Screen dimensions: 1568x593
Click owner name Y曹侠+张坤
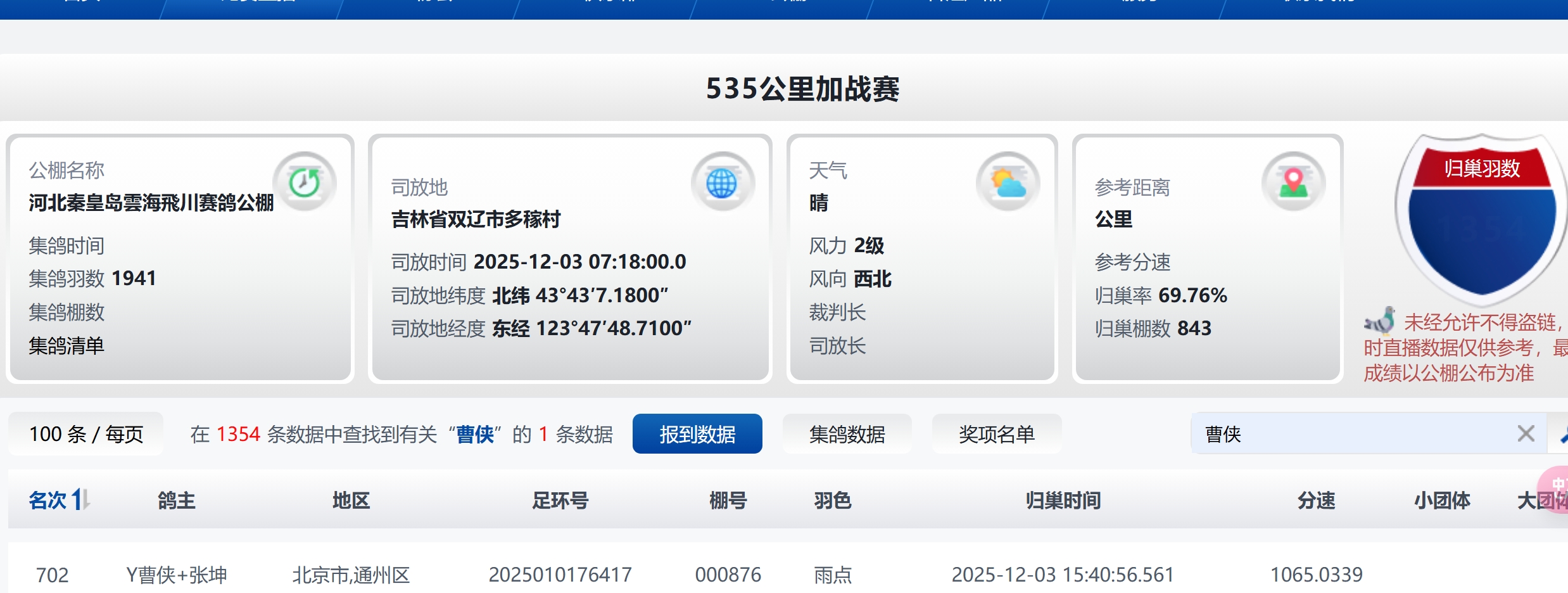(x=176, y=575)
